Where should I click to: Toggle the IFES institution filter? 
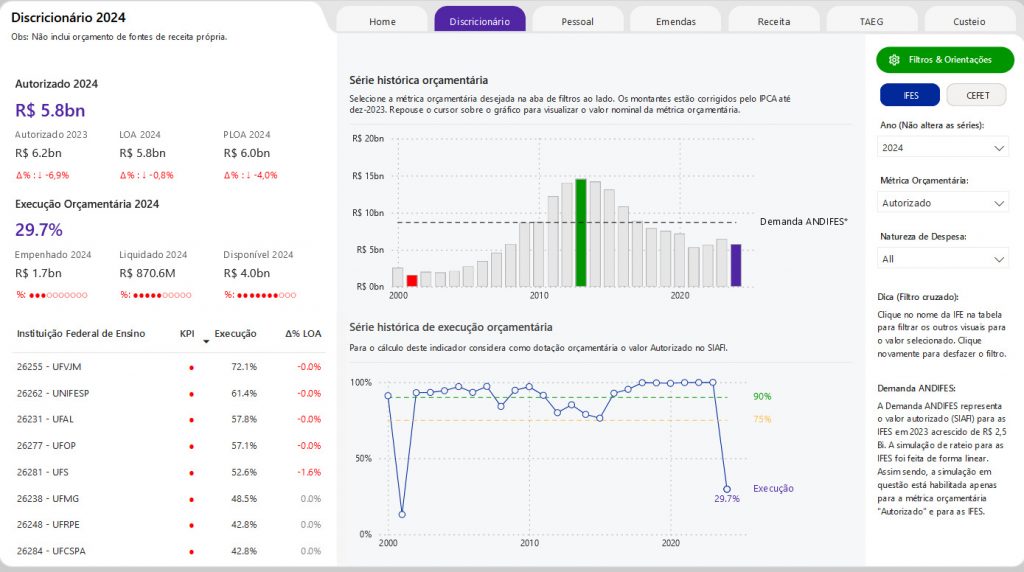[910, 95]
